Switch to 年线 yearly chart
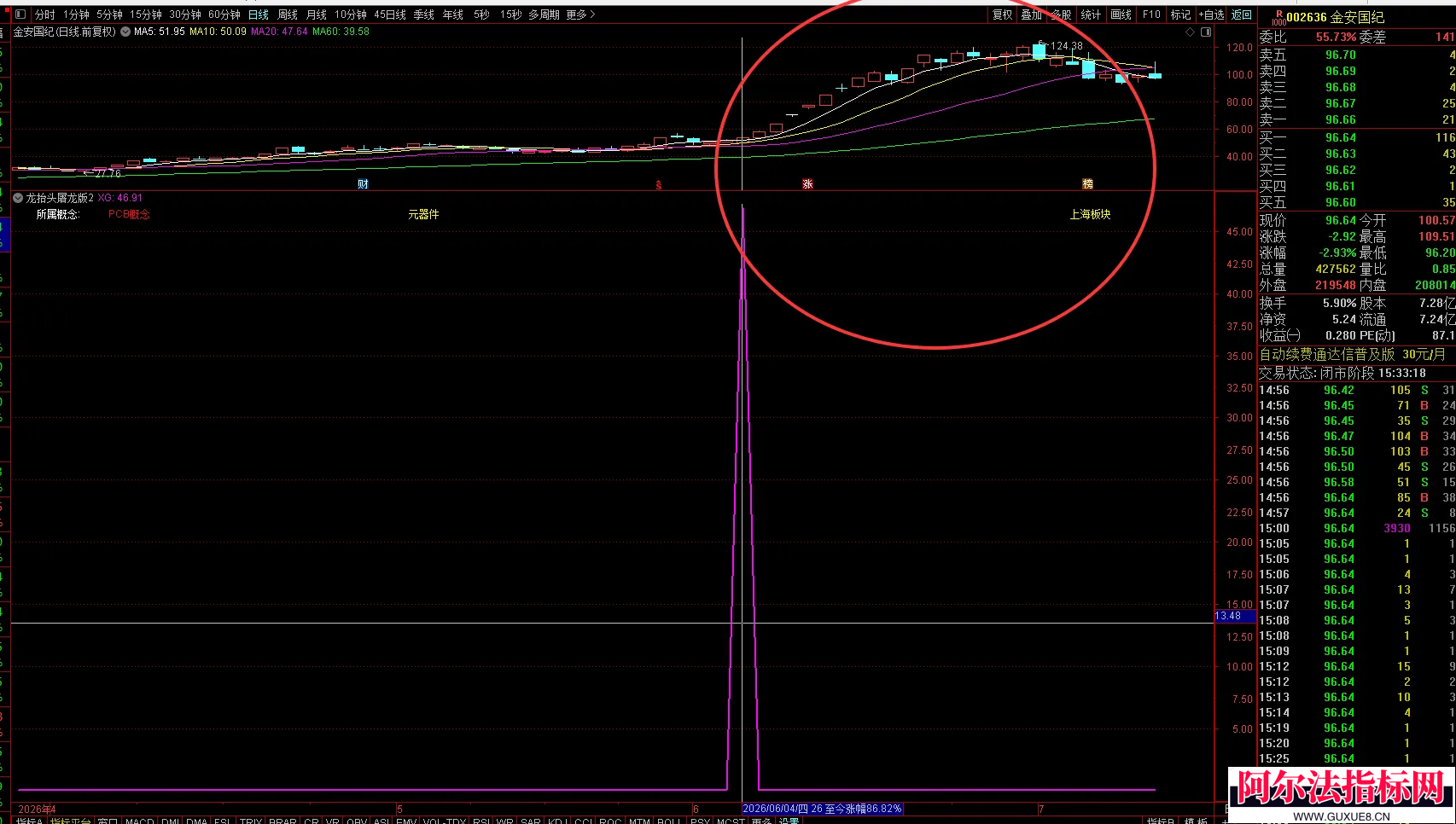Viewport: 1456px width, 824px height. (453, 15)
